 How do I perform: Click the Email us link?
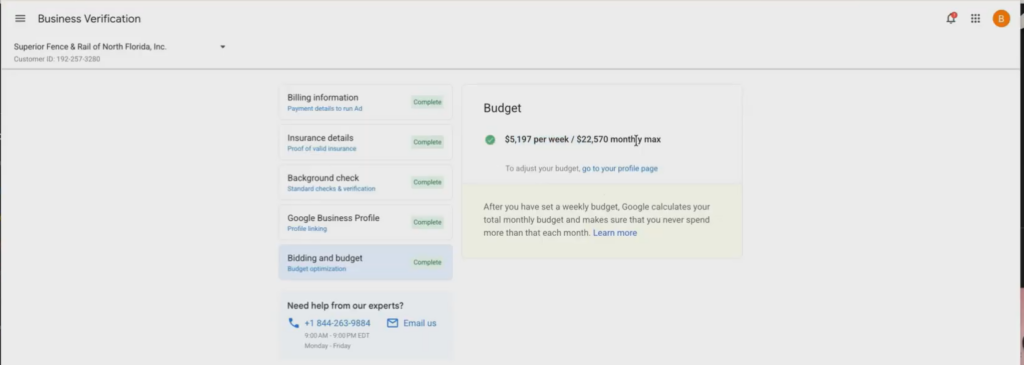pyautogui.click(x=420, y=323)
